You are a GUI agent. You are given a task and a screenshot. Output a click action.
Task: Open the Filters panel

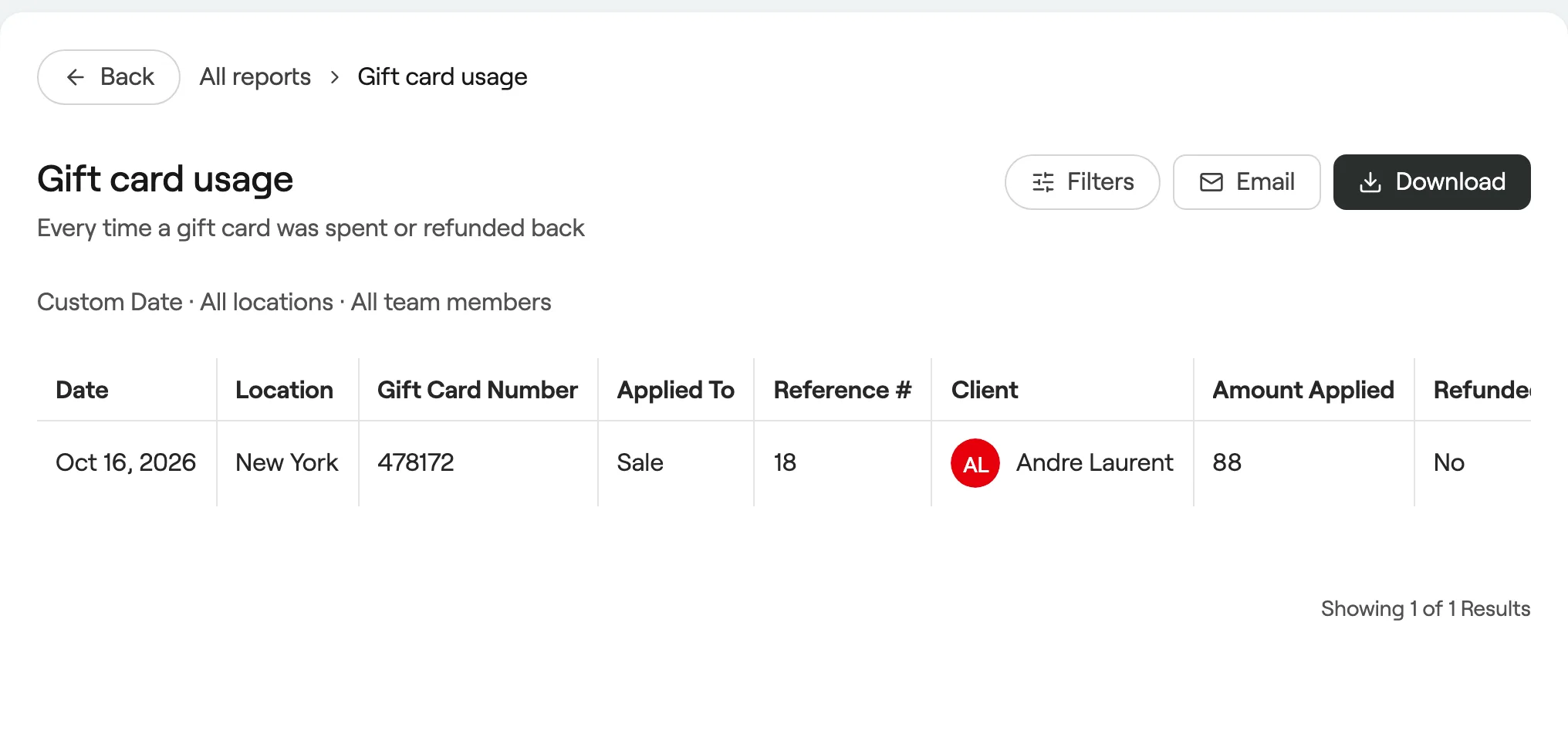coord(1082,182)
